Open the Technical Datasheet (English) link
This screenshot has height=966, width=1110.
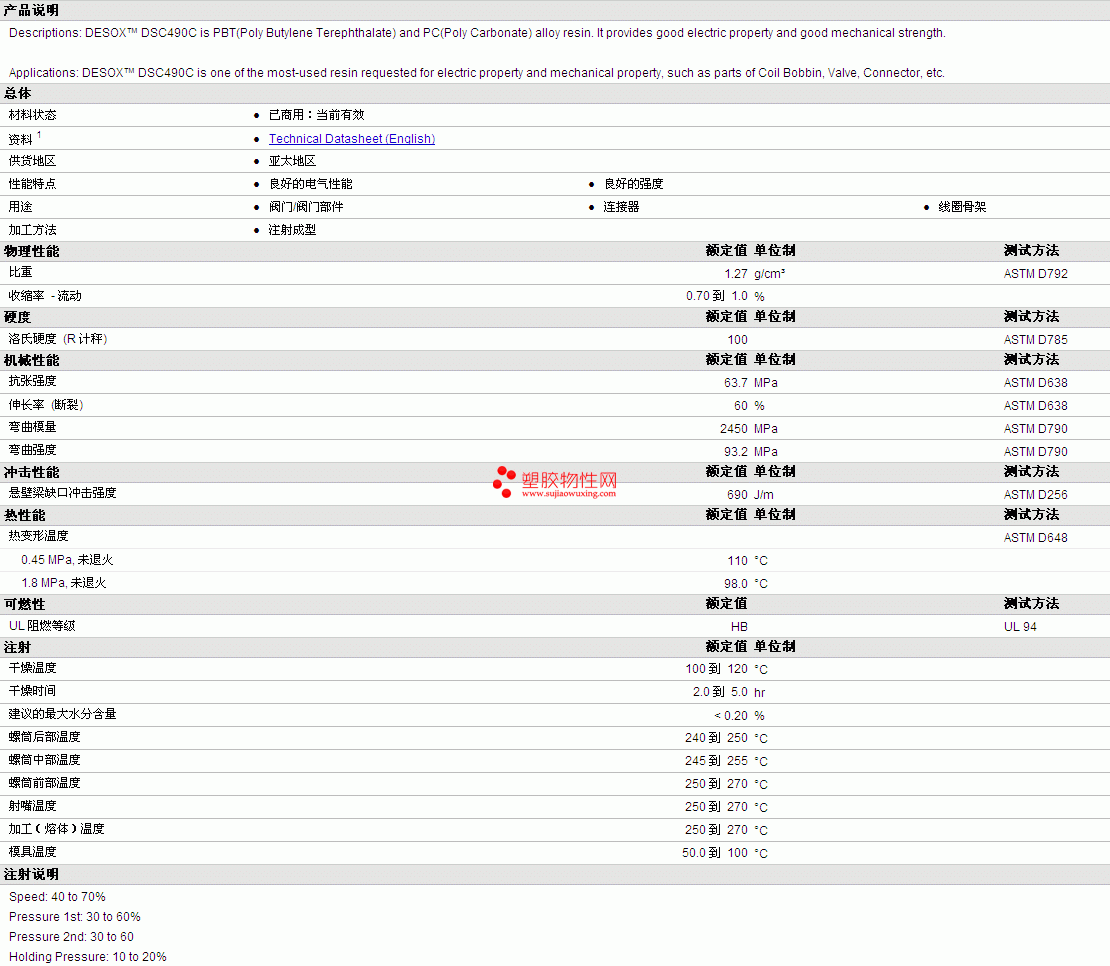coord(352,139)
